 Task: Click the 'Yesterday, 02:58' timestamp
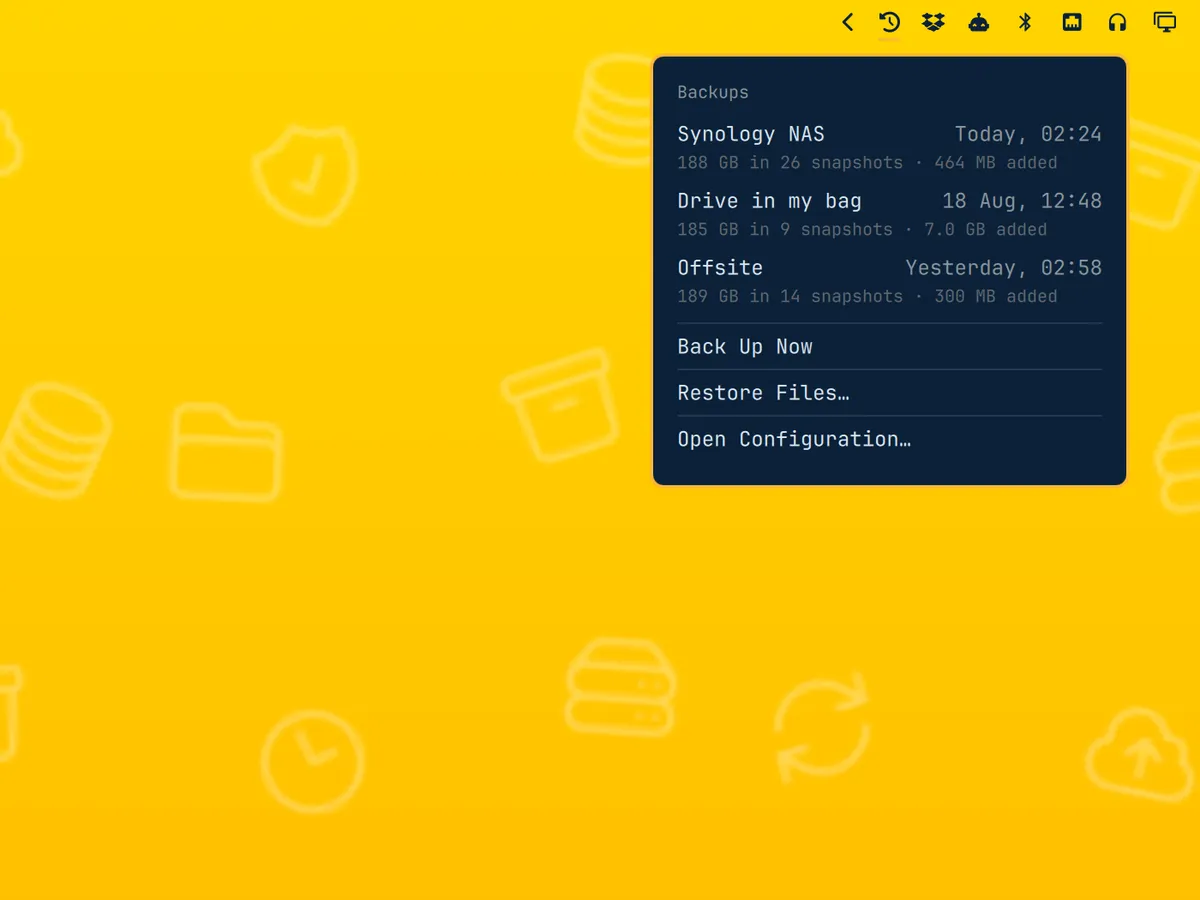pyautogui.click(x=1004, y=268)
